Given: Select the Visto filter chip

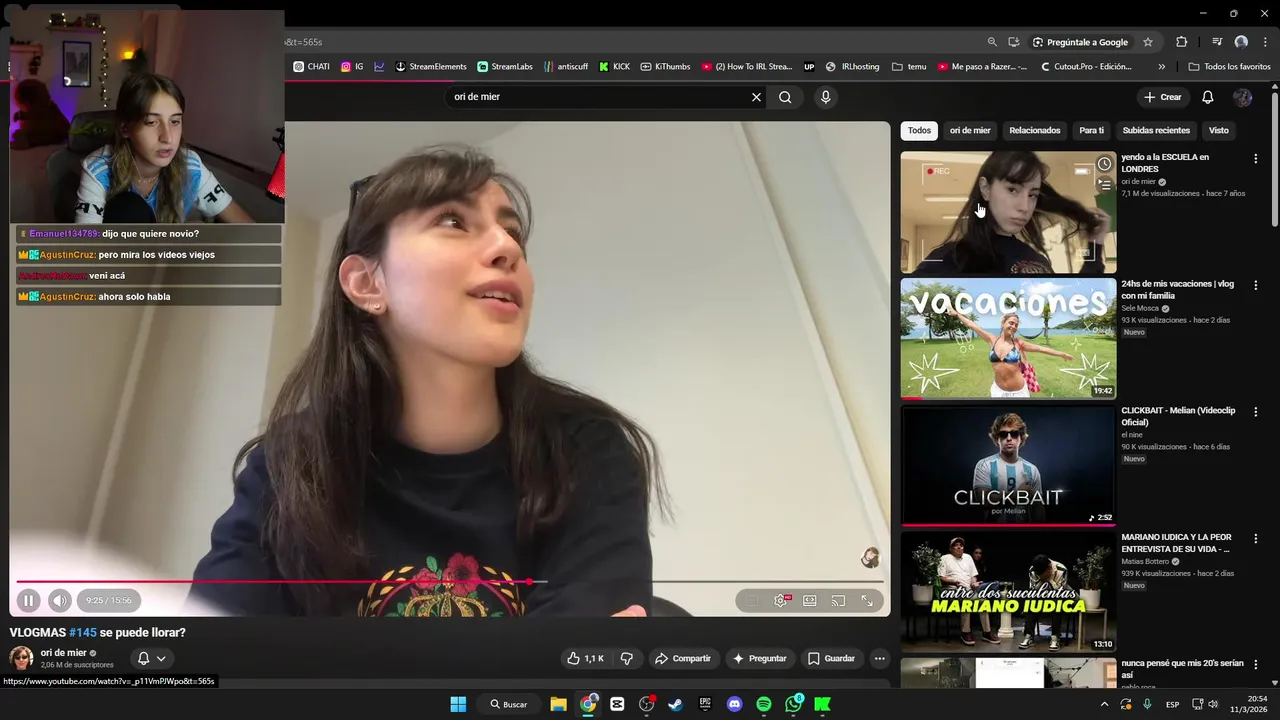Looking at the screenshot, I should click(1219, 131).
